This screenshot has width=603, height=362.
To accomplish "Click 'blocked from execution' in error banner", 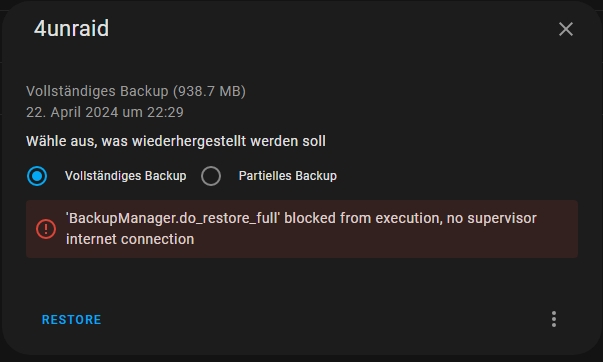I will point(363,219).
